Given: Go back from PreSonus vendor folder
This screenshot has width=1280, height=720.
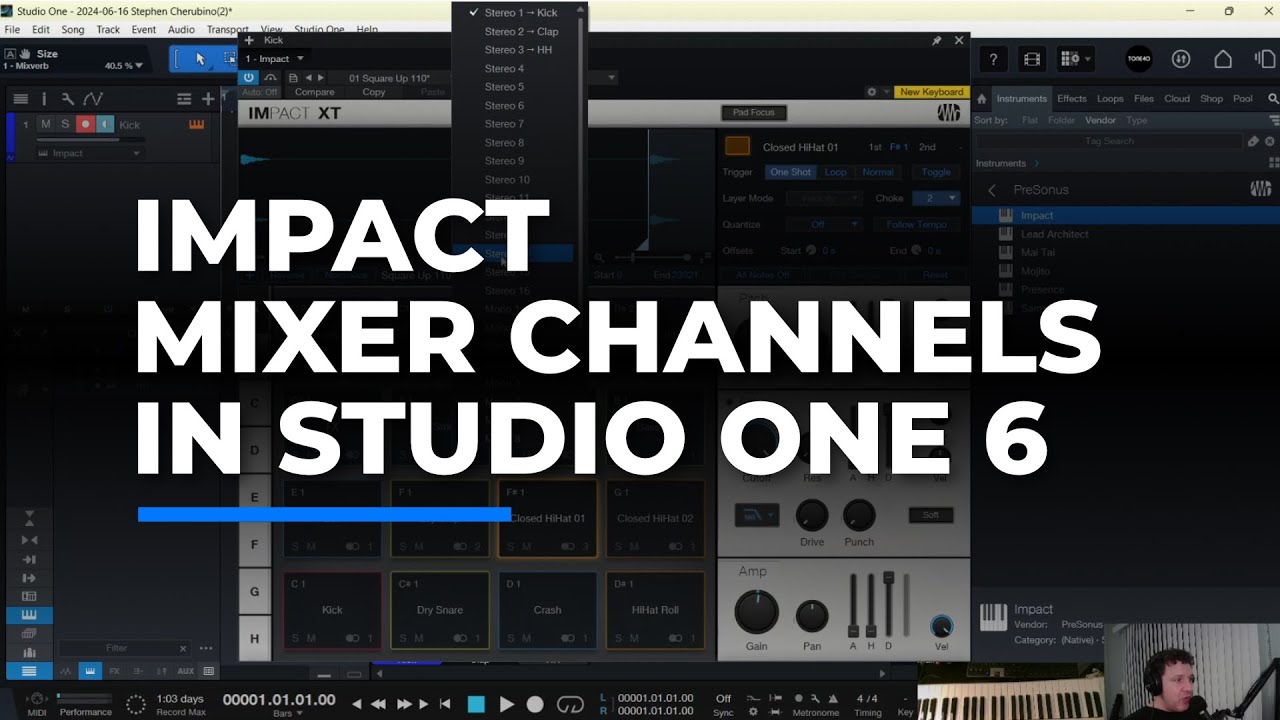Looking at the screenshot, I should [991, 190].
